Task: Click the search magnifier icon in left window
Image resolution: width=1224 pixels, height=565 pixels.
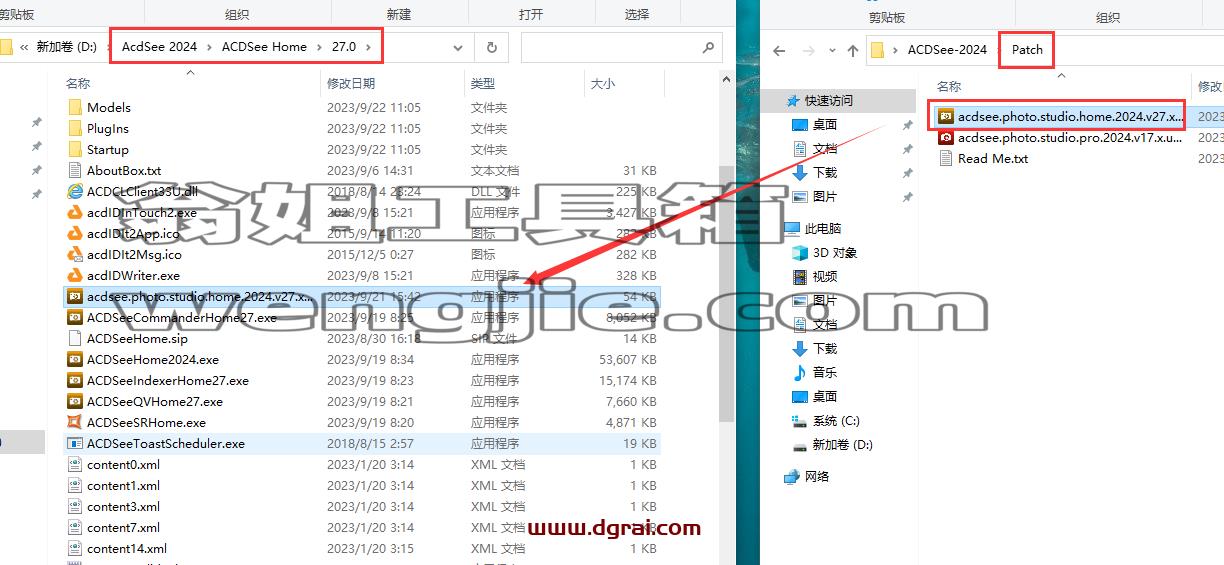Action: [708, 47]
